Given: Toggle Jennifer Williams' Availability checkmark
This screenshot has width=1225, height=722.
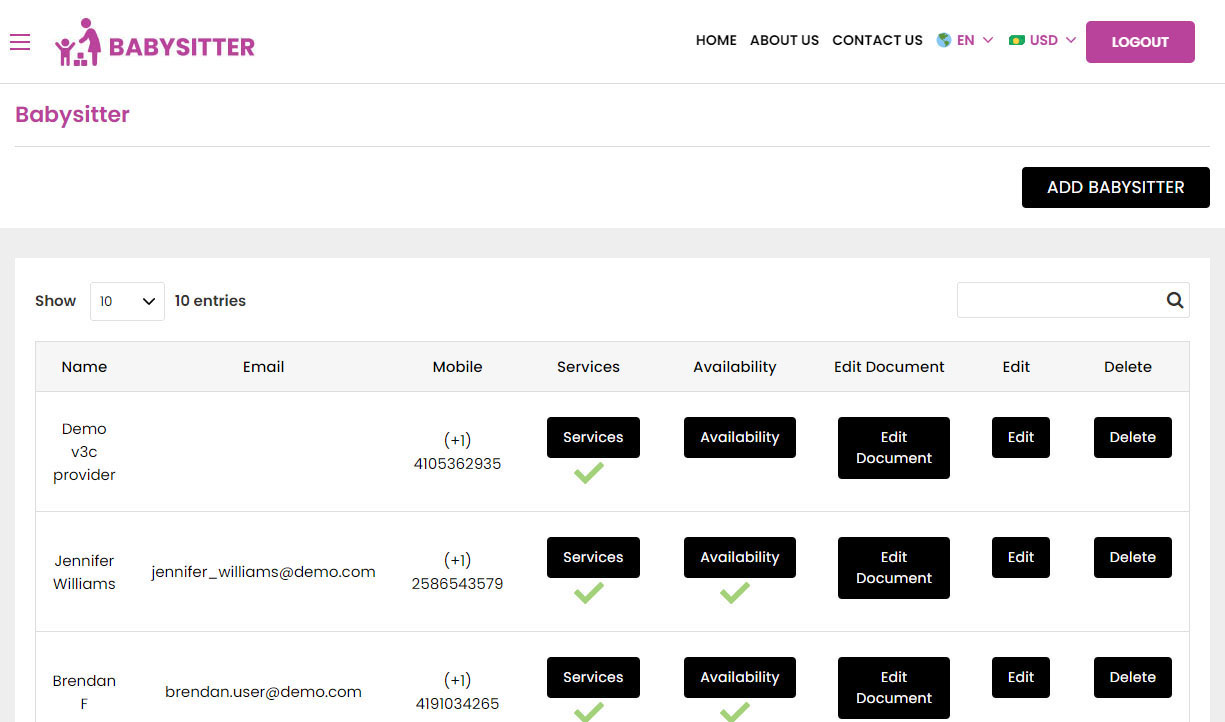Looking at the screenshot, I should pyautogui.click(x=733, y=593).
